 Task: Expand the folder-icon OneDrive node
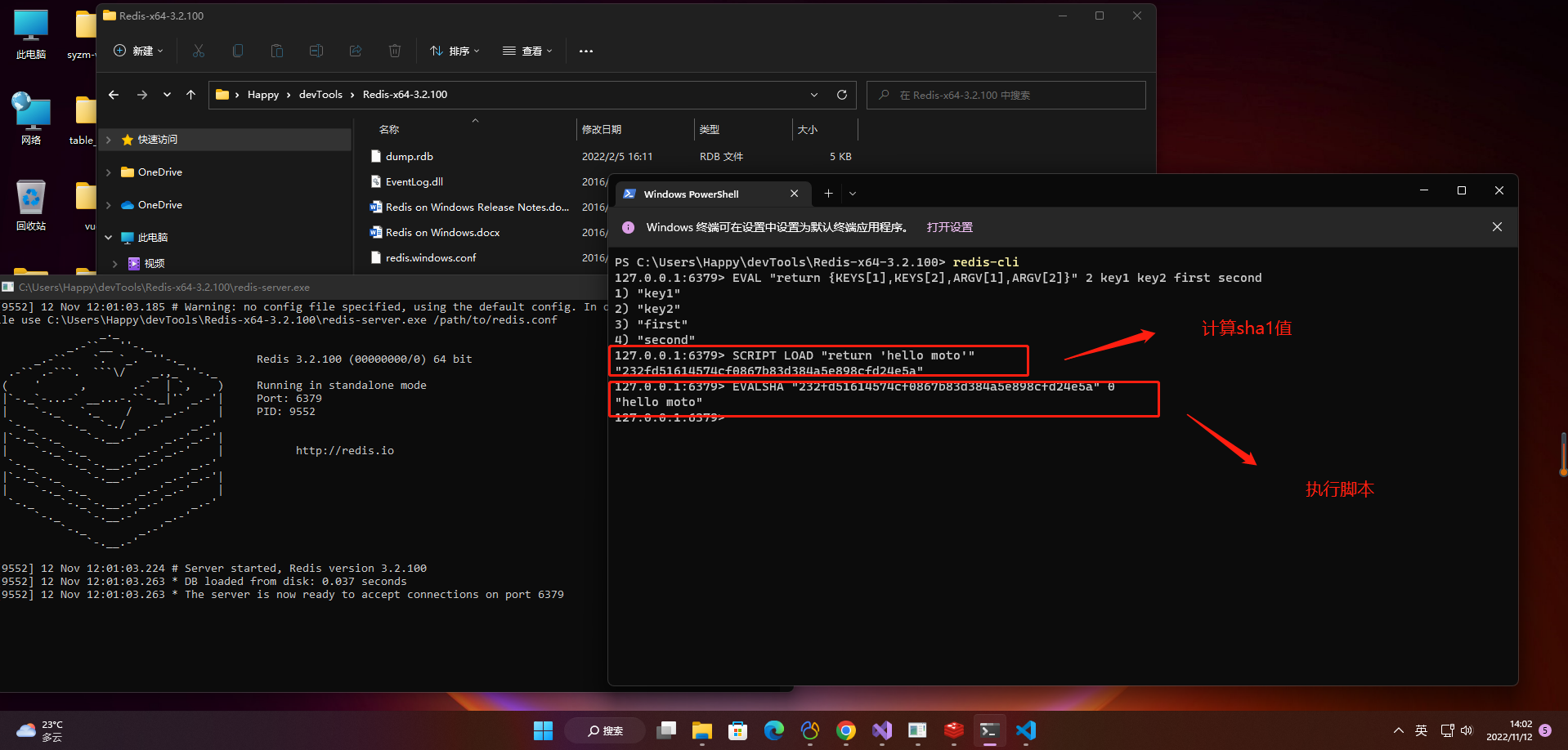[x=108, y=172]
